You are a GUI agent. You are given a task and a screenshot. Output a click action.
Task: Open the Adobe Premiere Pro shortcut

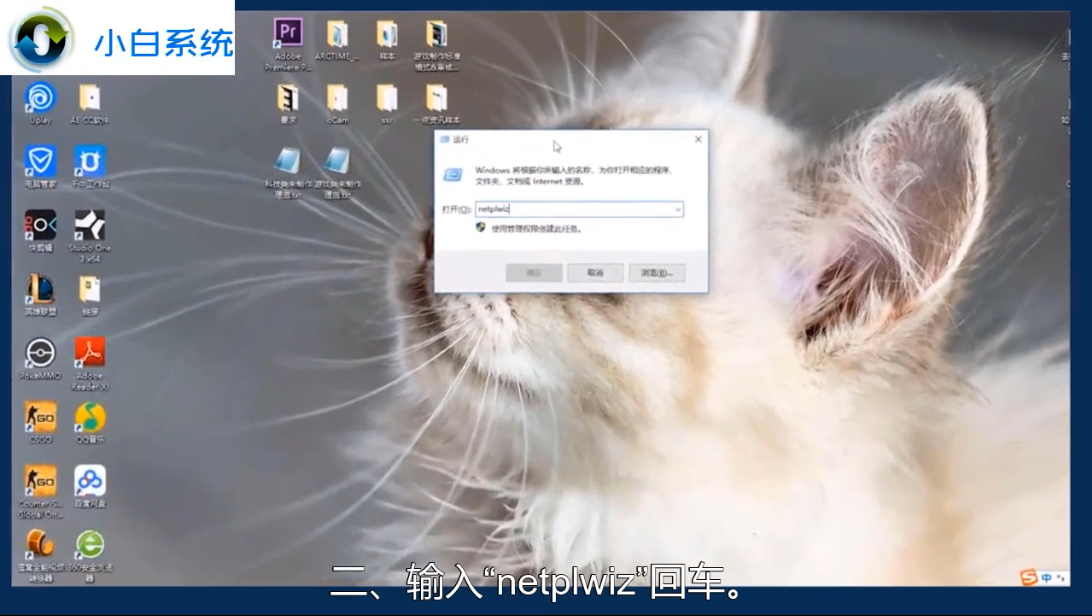click(x=288, y=35)
